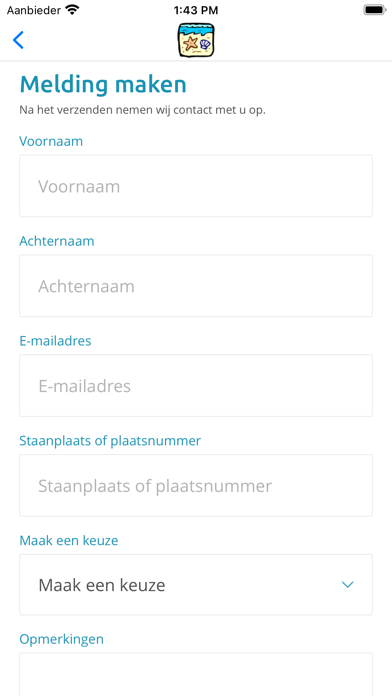
Task: Select the E-mailadres text field
Action: pyautogui.click(x=196, y=386)
